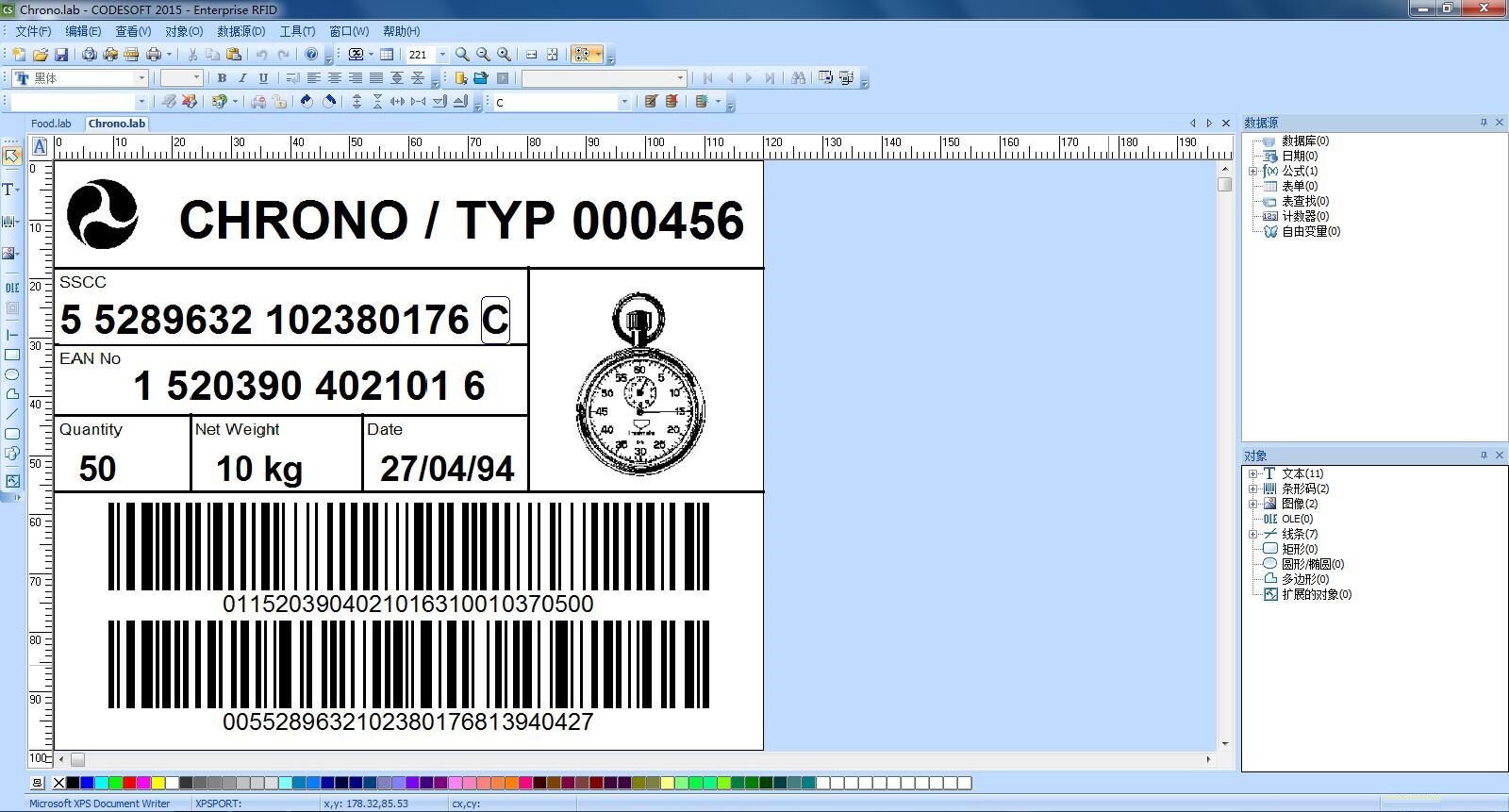Open the 文件(F) menu
This screenshot has height=812, width=1509.
(33, 31)
